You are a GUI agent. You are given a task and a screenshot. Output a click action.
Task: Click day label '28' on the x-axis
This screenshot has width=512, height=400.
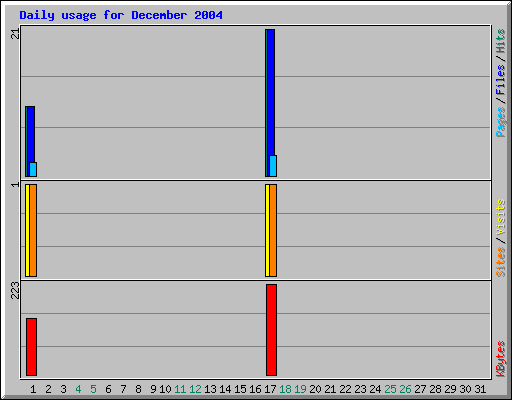(x=435, y=389)
